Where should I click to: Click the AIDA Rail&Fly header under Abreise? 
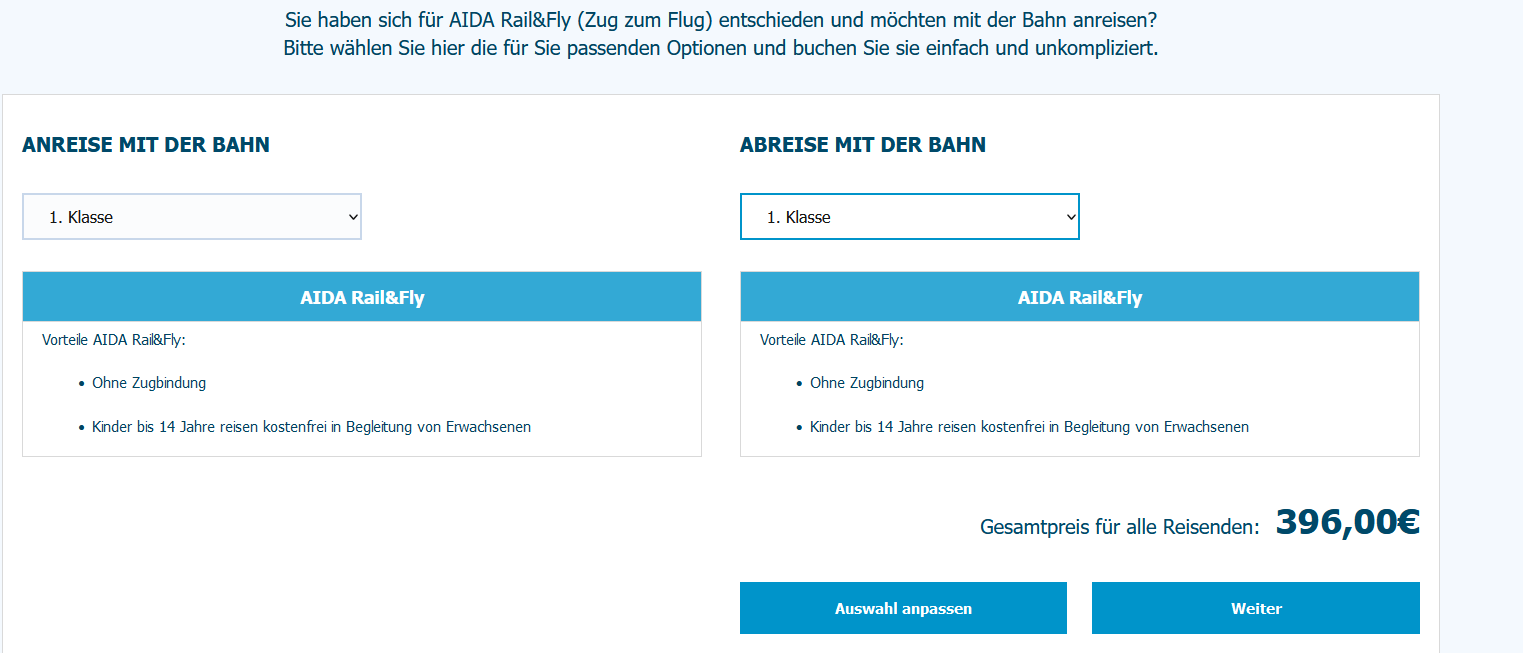[x=1079, y=297]
